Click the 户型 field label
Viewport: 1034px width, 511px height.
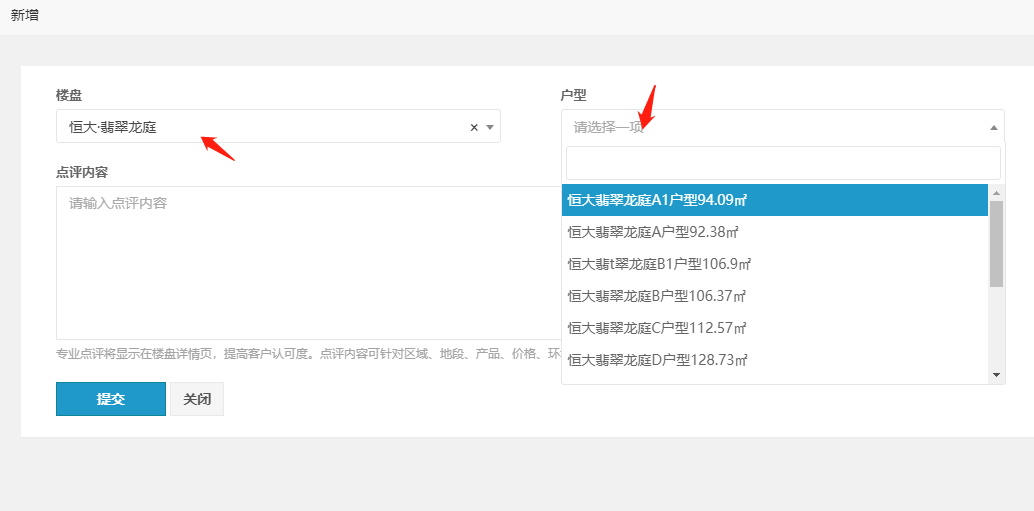[574, 95]
